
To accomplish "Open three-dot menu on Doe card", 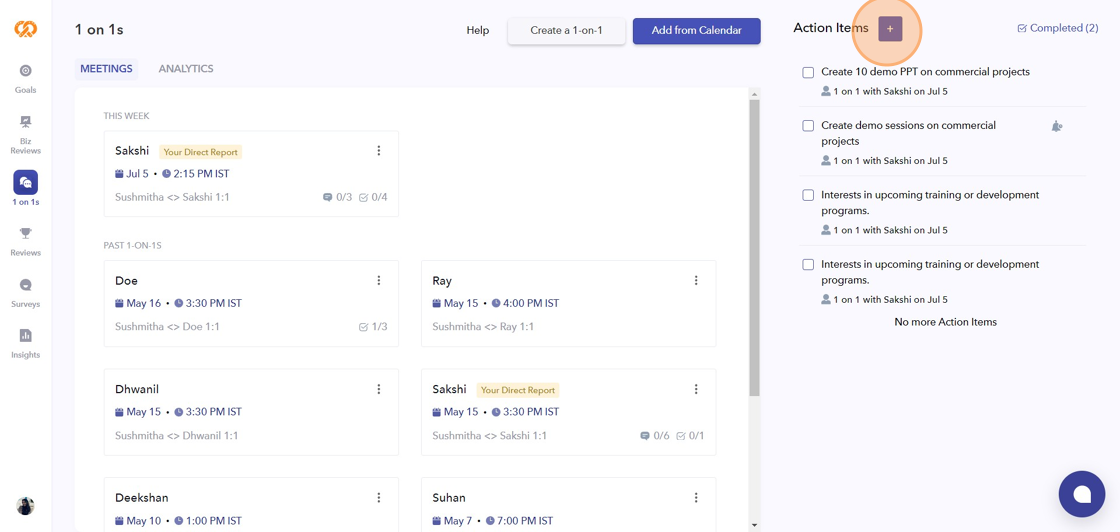I will (x=379, y=281).
